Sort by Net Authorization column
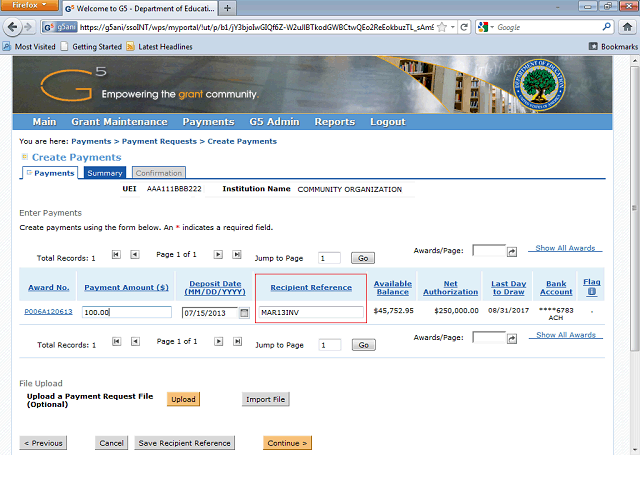The height and width of the screenshot is (480, 640). click(x=451, y=288)
